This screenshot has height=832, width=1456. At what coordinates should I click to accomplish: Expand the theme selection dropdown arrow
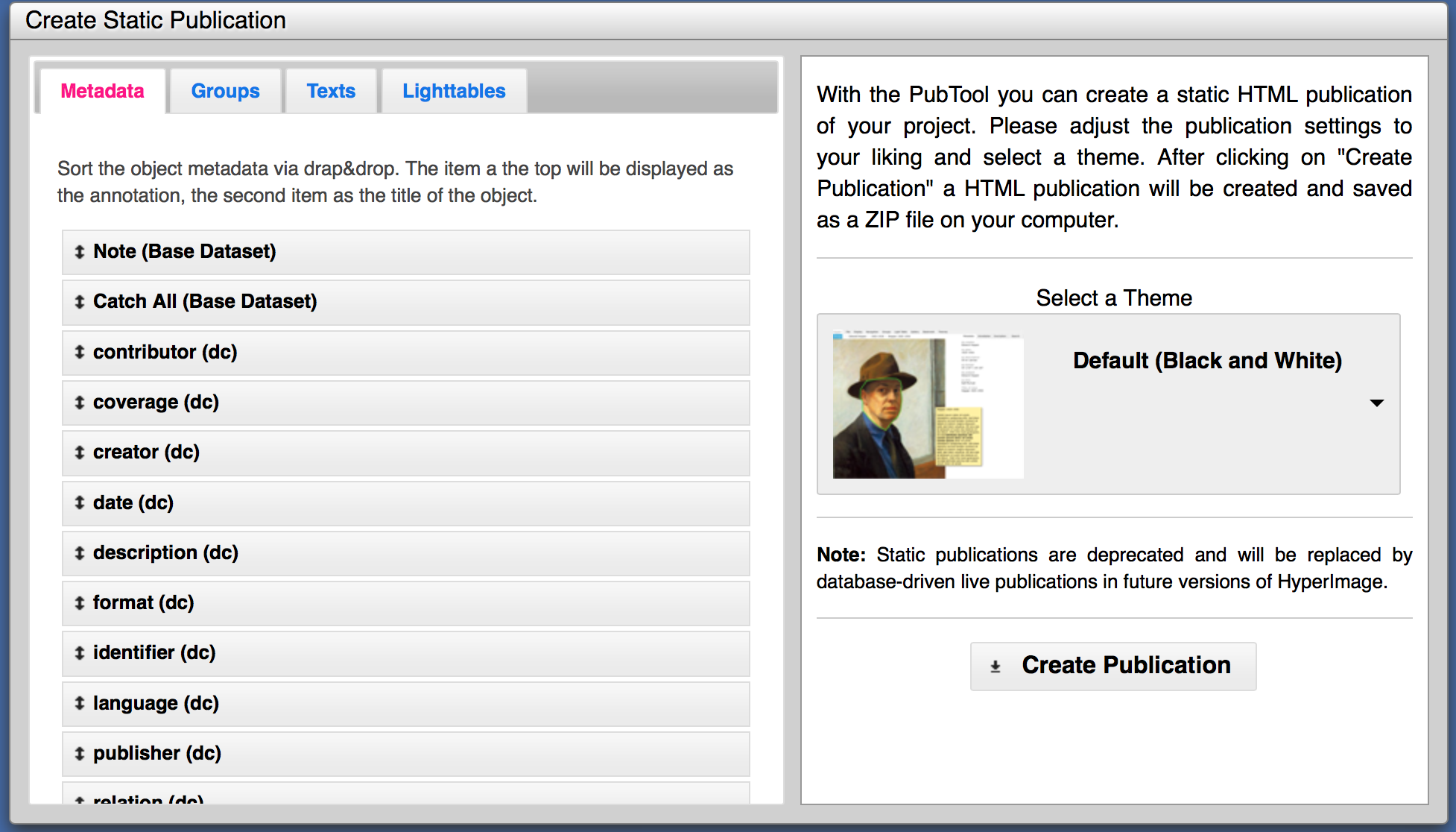click(x=1378, y=403)
